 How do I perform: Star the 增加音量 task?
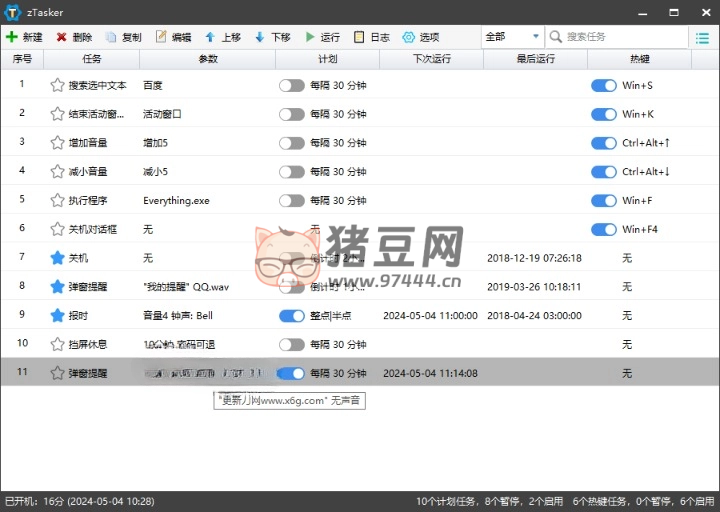tap(57, 143)
